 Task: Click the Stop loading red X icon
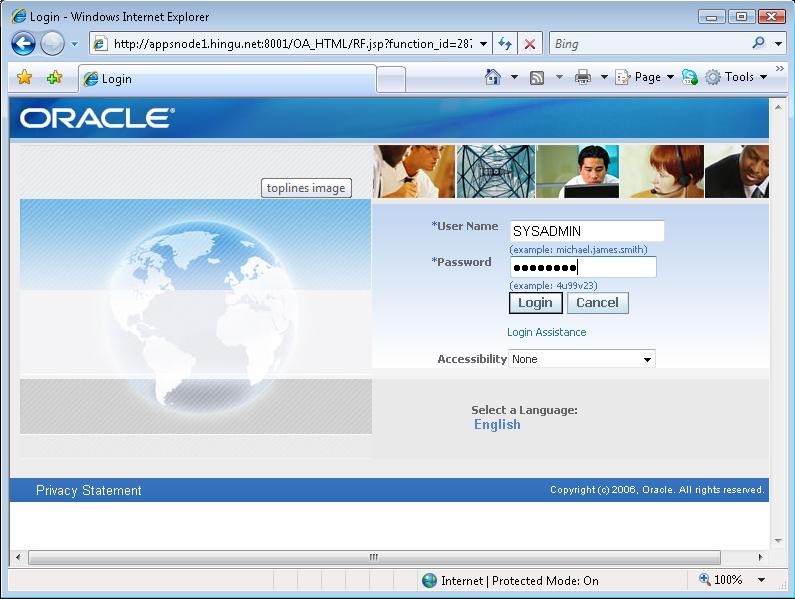coord(530,44)
